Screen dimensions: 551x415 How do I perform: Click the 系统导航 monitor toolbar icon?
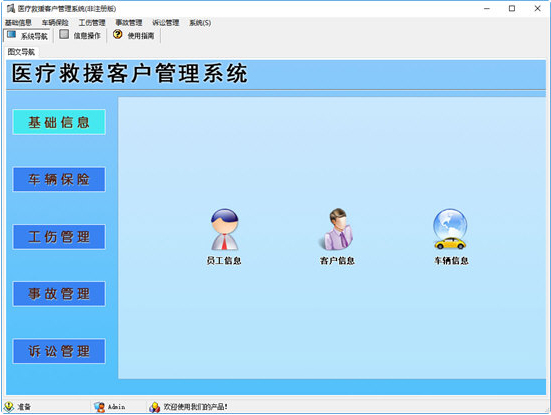(x=12, y=35)
